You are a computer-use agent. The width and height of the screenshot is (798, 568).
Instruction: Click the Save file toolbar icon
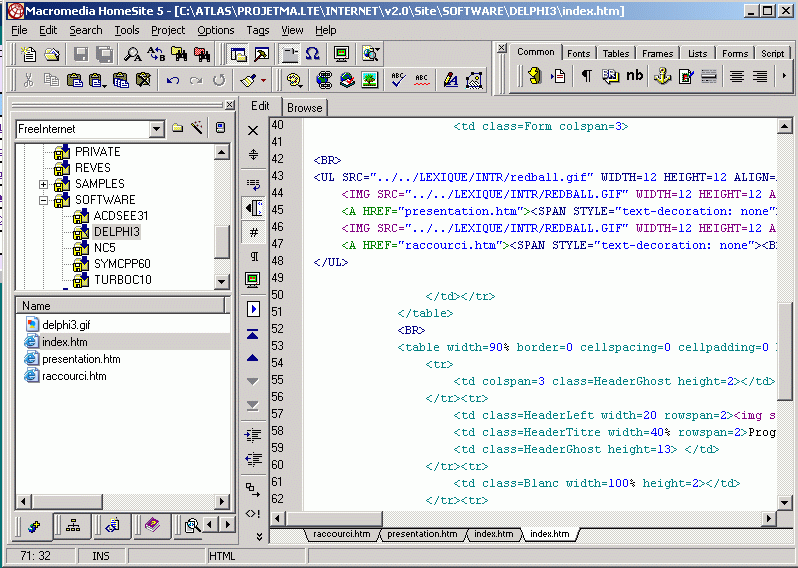pyautogui.click(x=80, y=54)
